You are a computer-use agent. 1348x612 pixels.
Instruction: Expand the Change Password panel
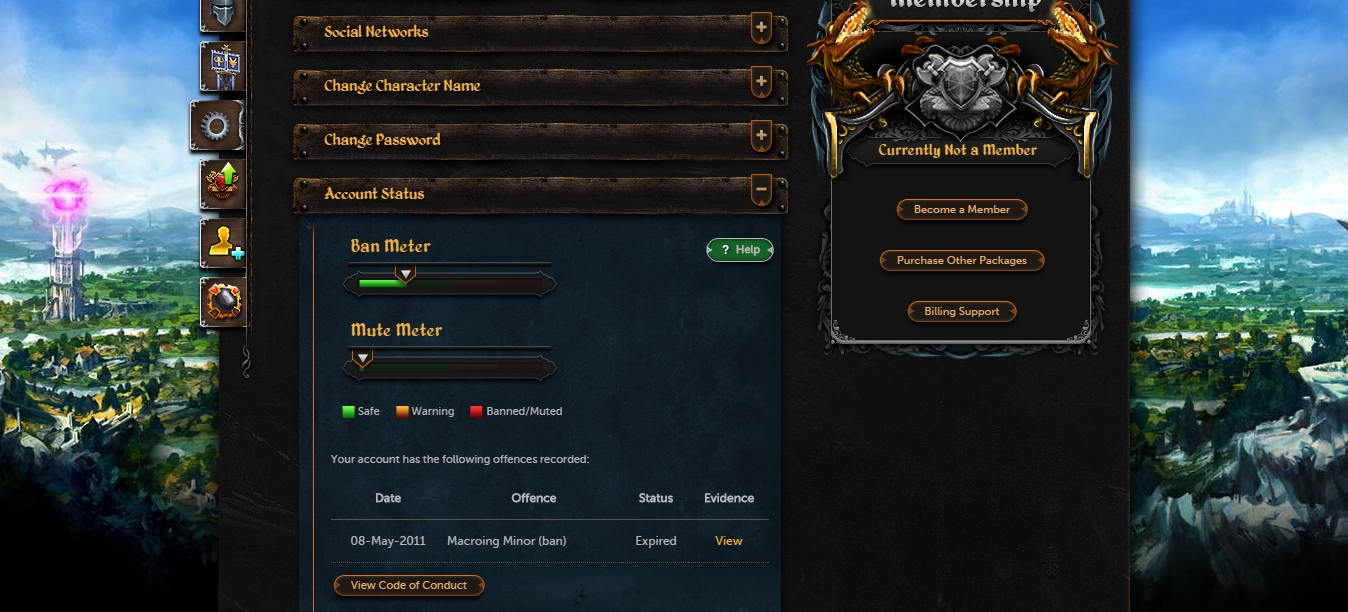tap(761, 137)
